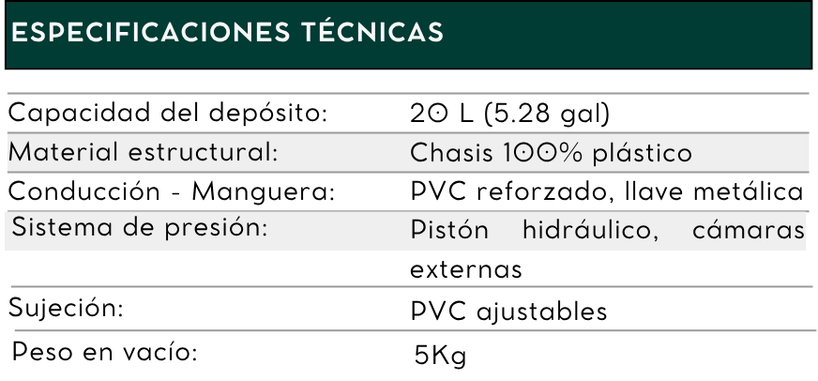Click the word Manguera
The width and height of the screenshot is (818, 381).
click(263, 193)
